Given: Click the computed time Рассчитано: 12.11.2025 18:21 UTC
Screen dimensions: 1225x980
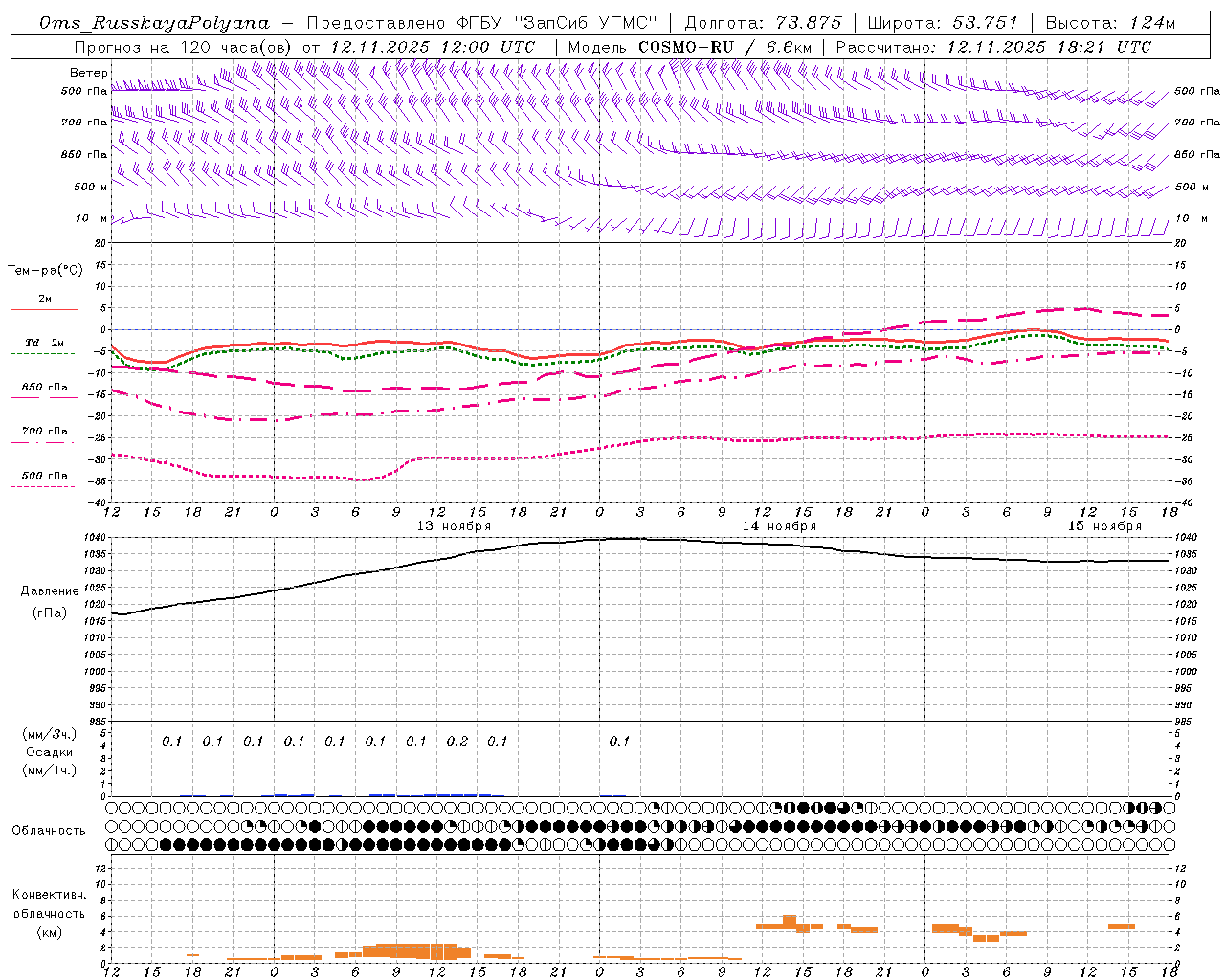Looking at the screenshot, I should tap(993, 46).
